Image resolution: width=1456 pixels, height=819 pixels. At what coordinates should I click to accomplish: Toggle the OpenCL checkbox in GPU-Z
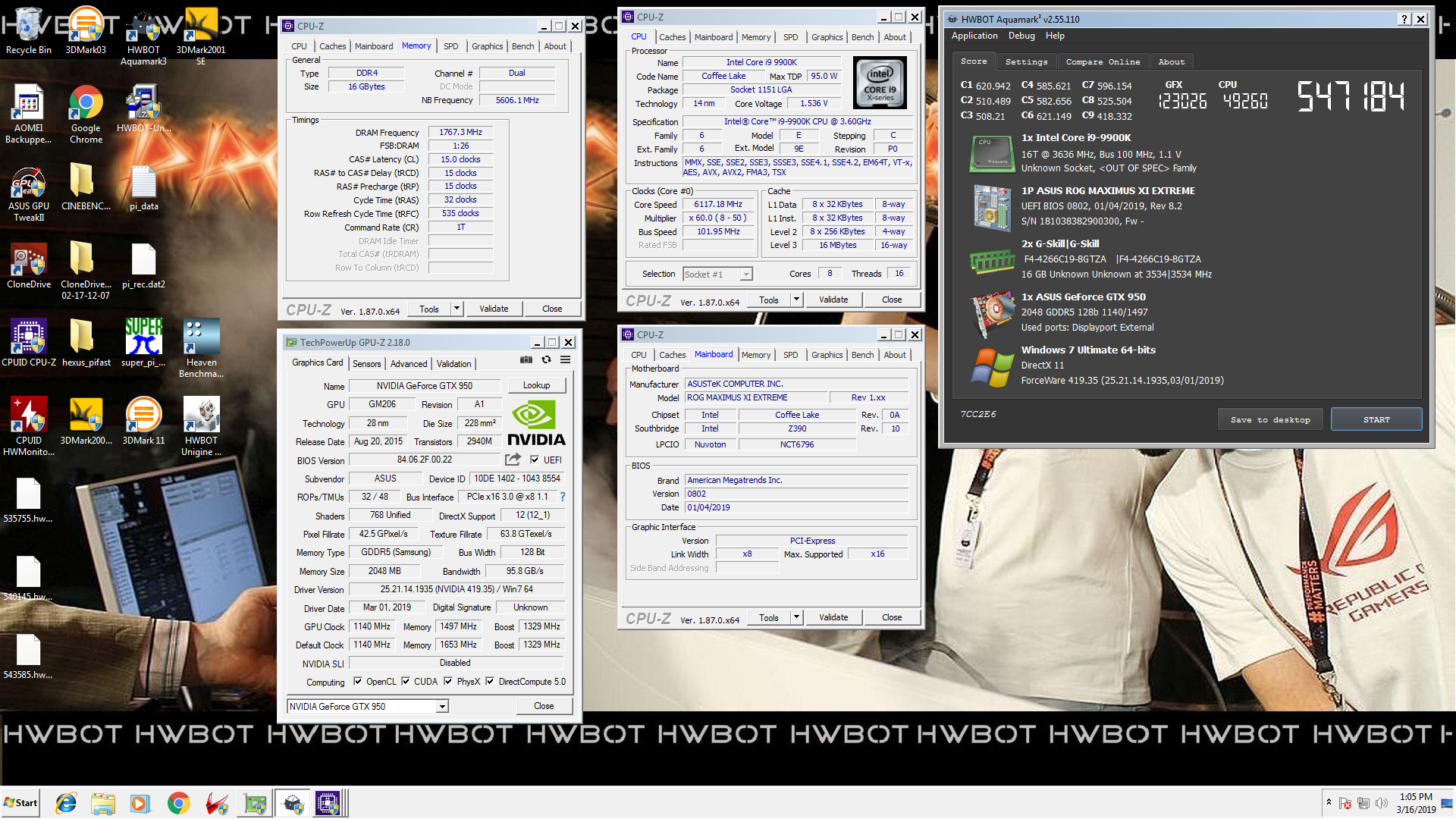[x=358, y=681]
